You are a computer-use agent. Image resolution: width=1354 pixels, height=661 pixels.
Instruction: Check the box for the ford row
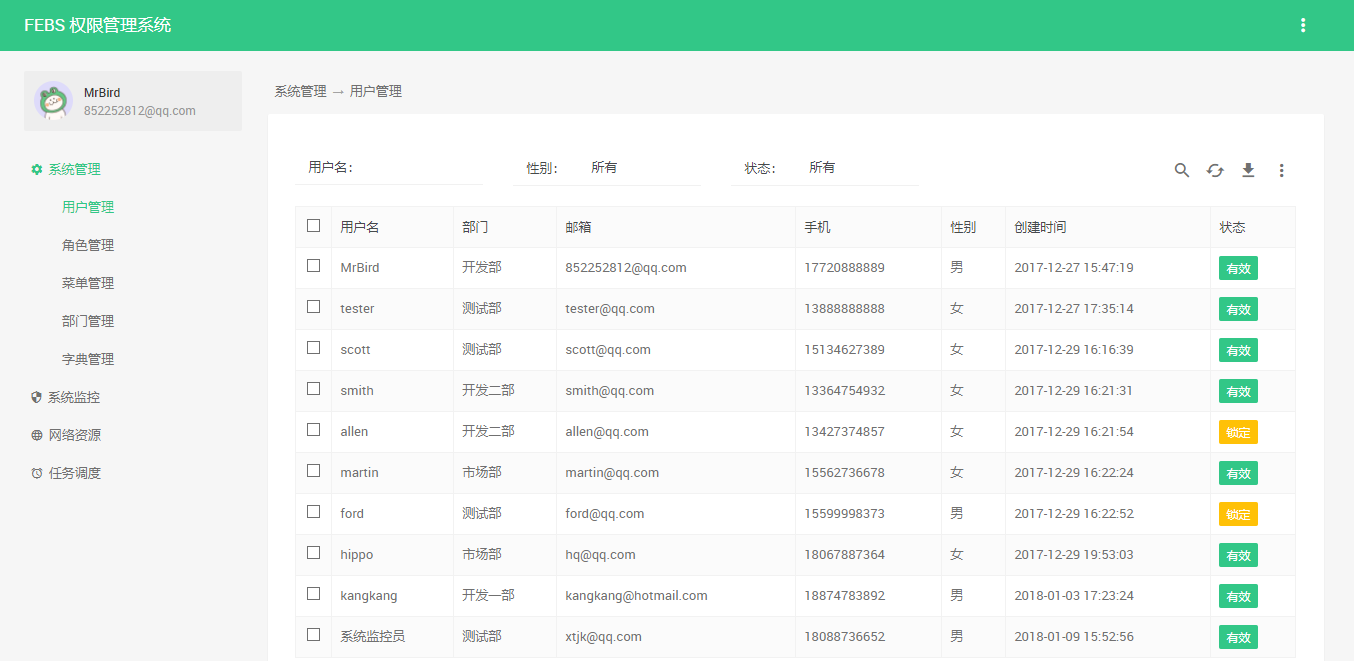(314, 512)
